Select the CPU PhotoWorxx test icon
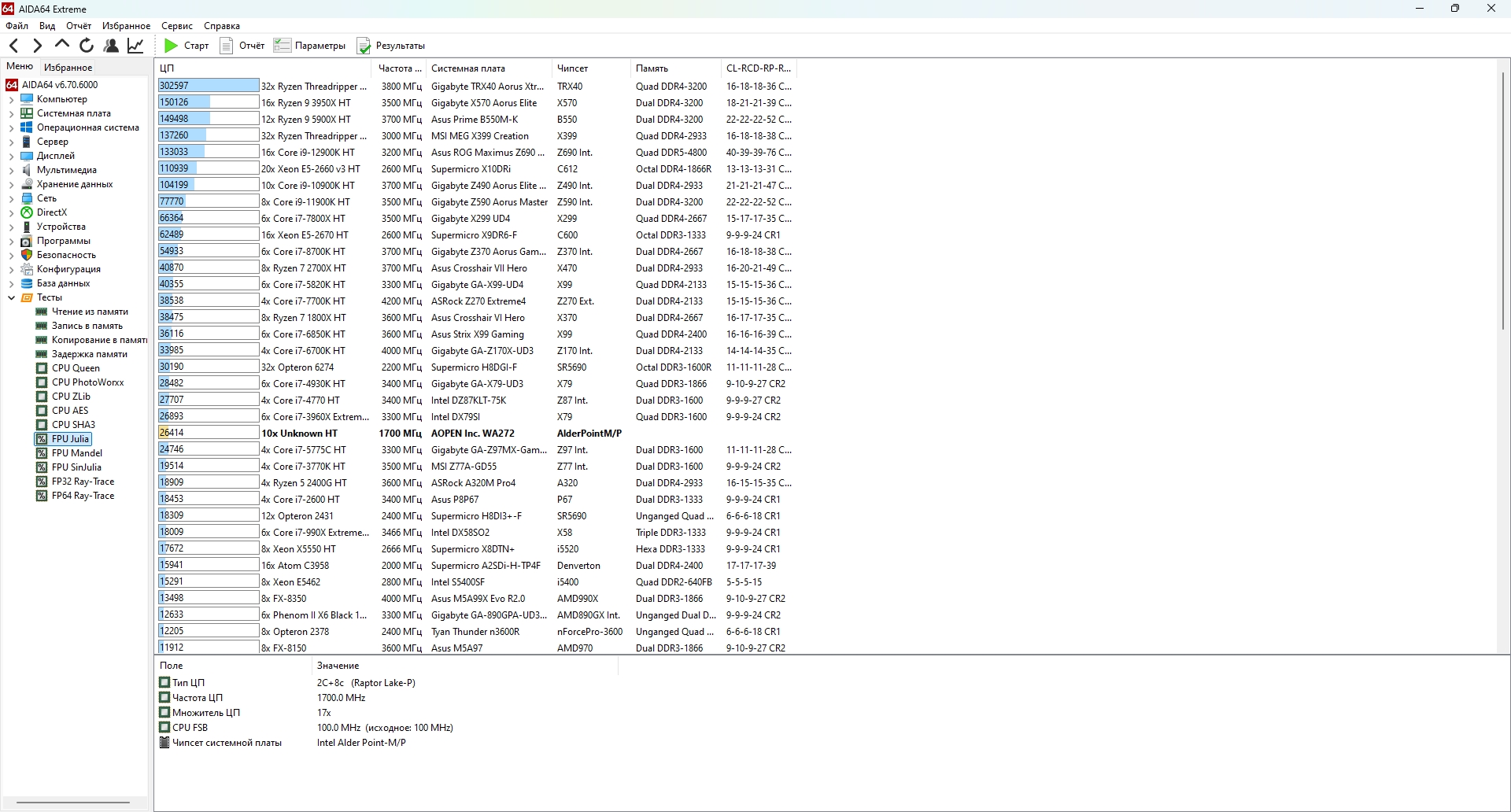The image size is (1511, 812). tap(42, 382)
